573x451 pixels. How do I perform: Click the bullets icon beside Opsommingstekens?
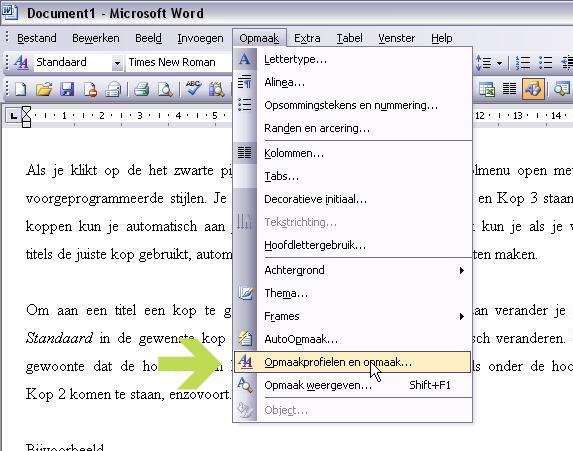pos(244,105)
